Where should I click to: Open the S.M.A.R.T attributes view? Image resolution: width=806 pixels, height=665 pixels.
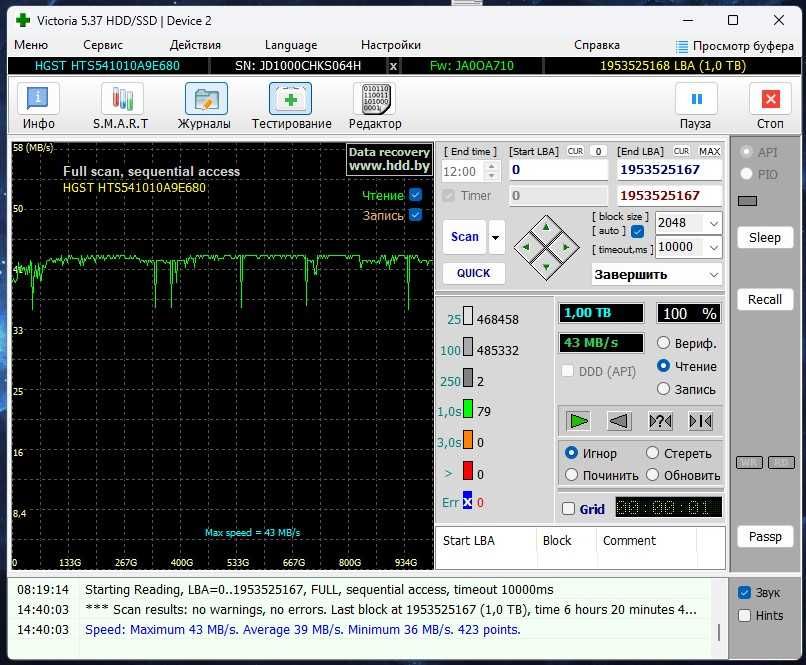coord(121,106)
